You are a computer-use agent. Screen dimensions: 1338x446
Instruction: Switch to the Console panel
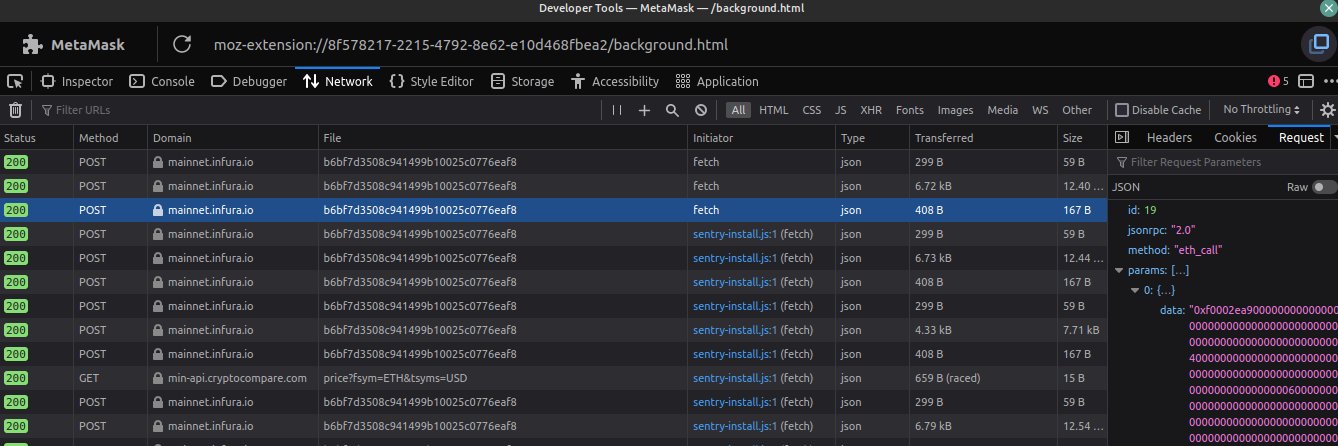click(163, 81)
